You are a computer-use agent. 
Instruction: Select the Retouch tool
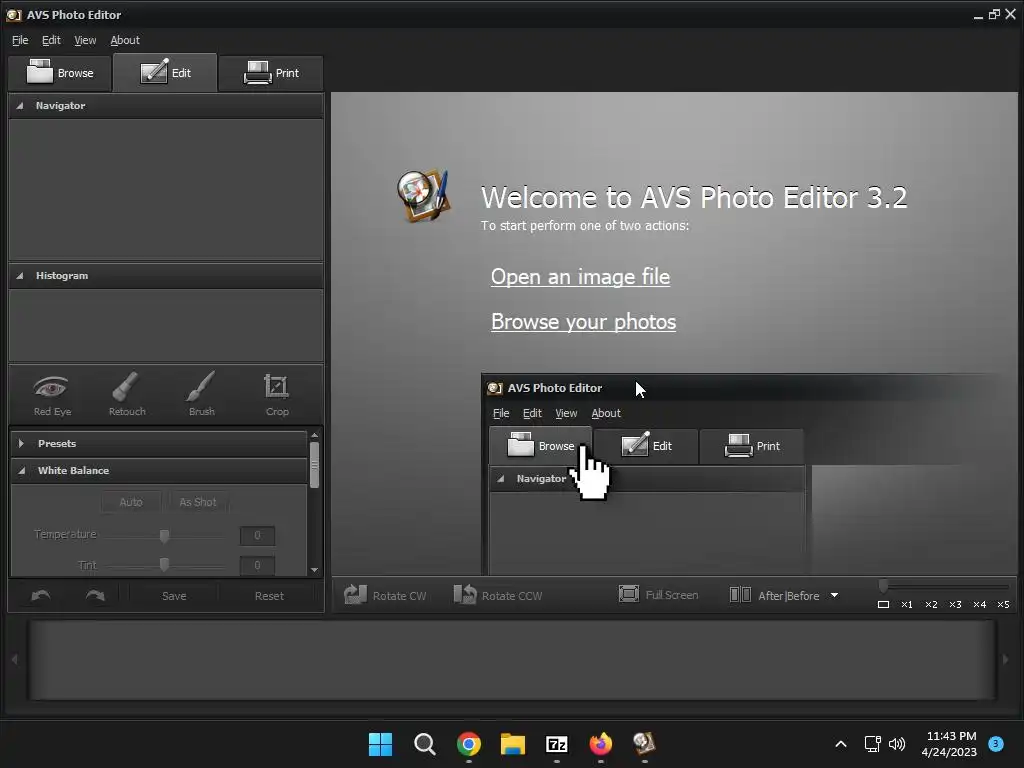tap(127, 395)
